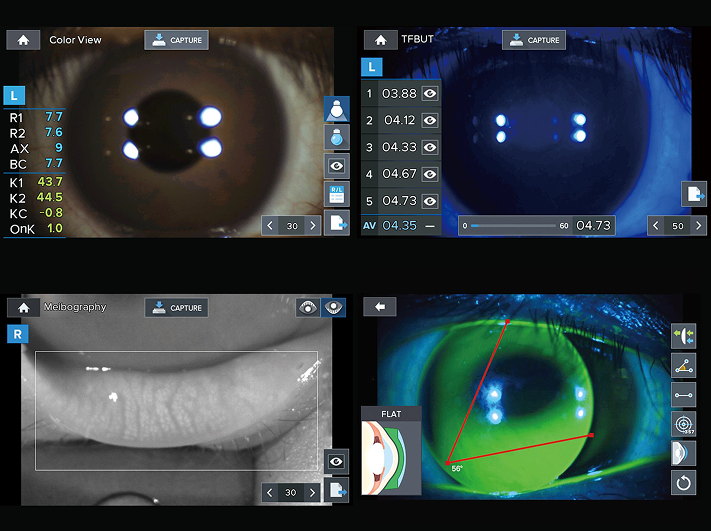
Task: Decrease the Meibography value from 30
Action: click(x=270, y=492)
